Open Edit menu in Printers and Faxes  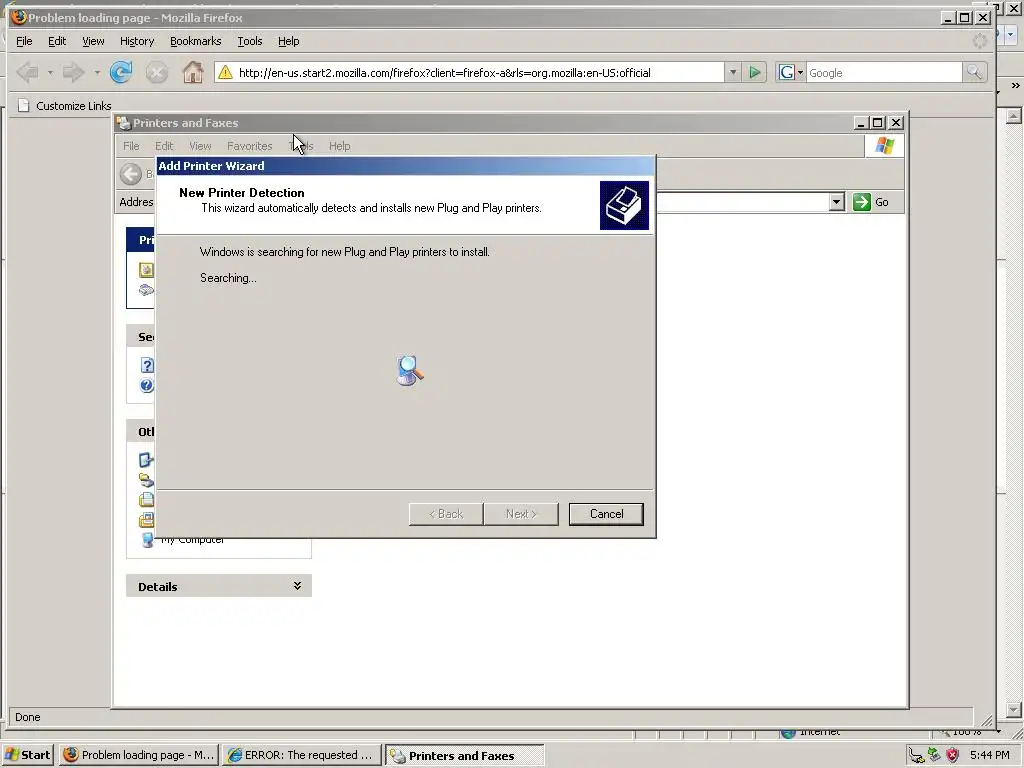(164, 146)
